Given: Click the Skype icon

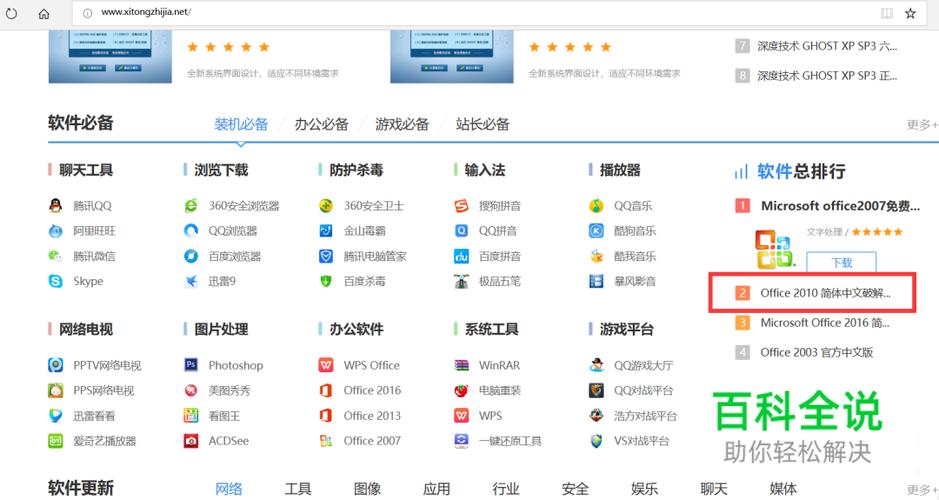Looking at the screenshot, I should coord(55,281).
